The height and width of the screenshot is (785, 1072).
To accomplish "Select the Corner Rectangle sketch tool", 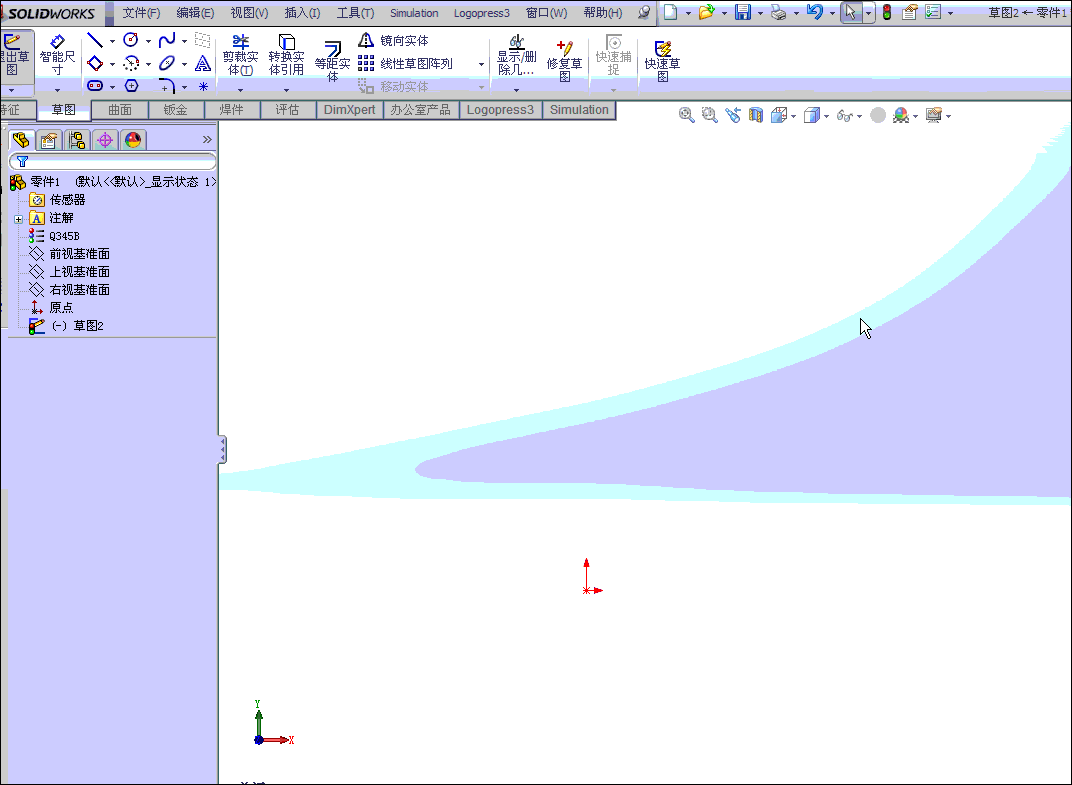I will pyautogui.click(x=95, y=64).
